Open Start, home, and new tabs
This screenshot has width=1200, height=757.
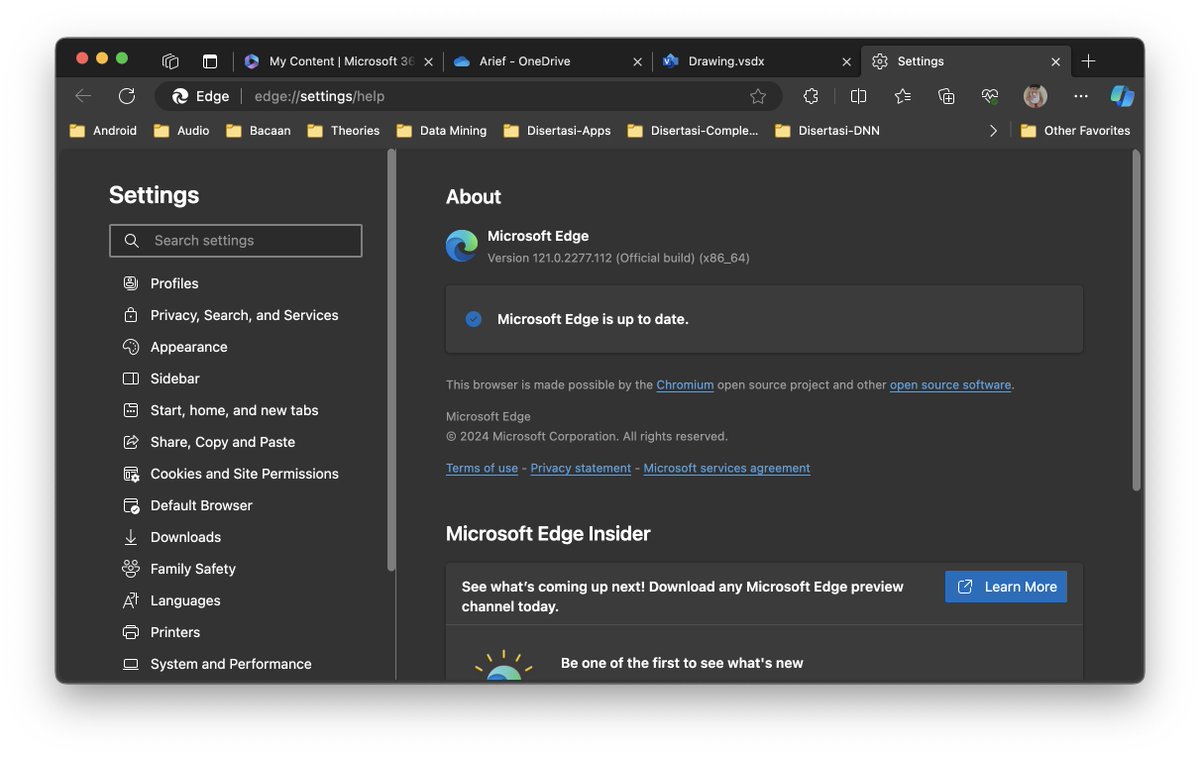click(220, 410)
